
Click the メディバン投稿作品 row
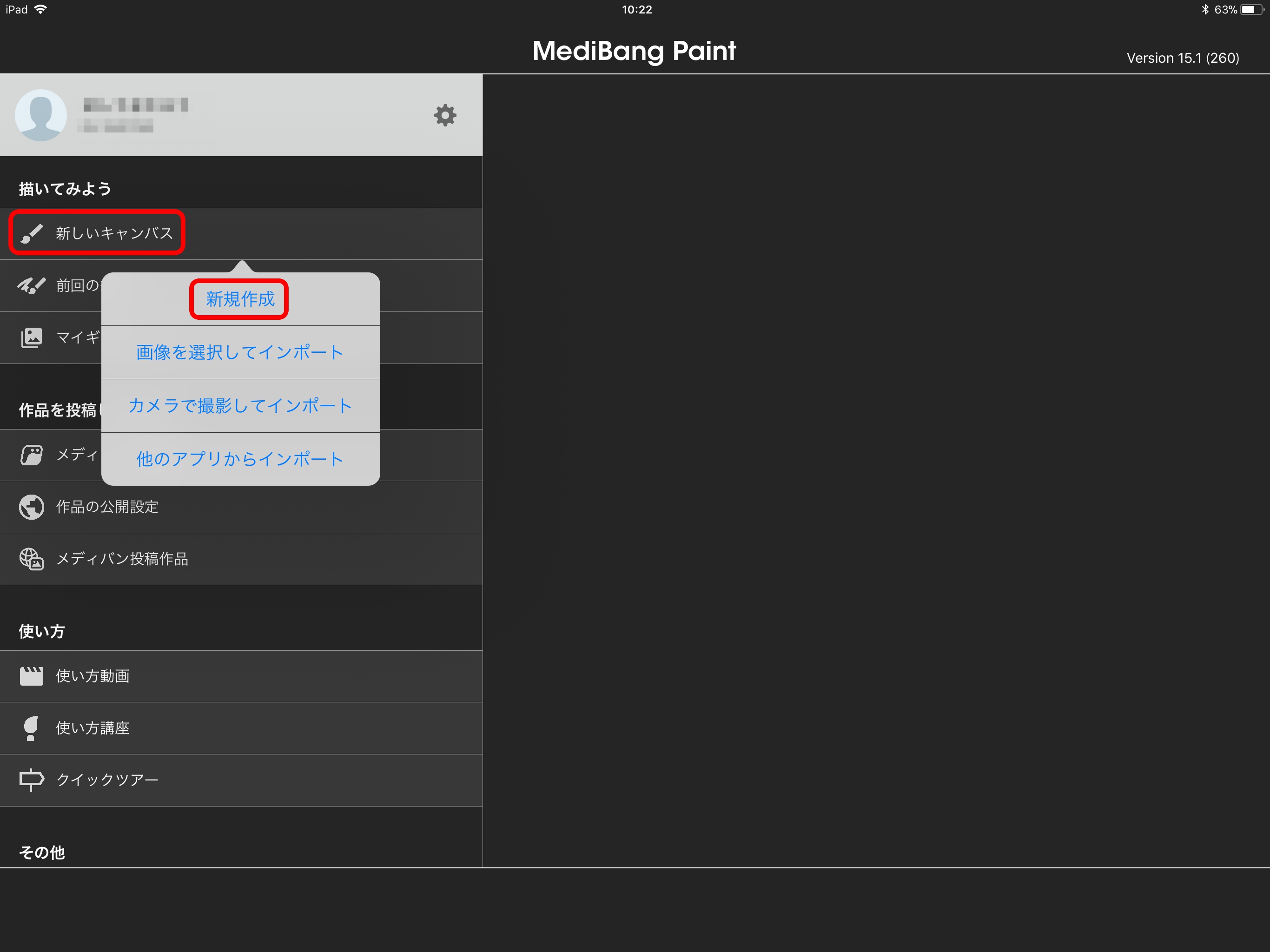[122, 559]
